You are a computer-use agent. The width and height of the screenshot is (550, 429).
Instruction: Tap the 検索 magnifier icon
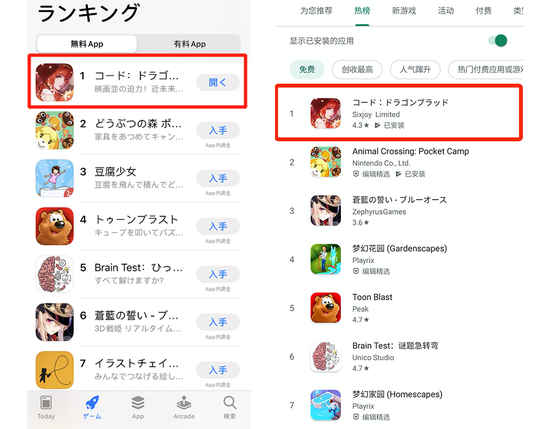click(230, 403)
